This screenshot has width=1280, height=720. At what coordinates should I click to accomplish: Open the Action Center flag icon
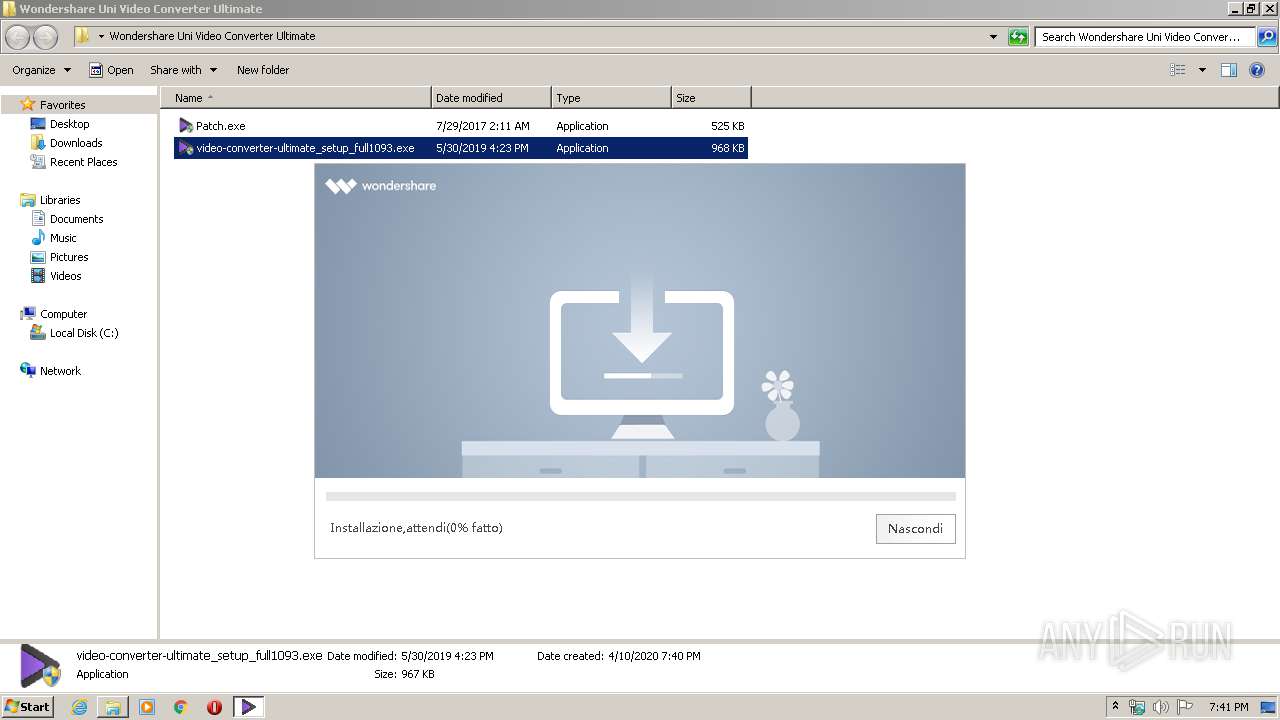pyautogui.click(x=1185, y=707)
